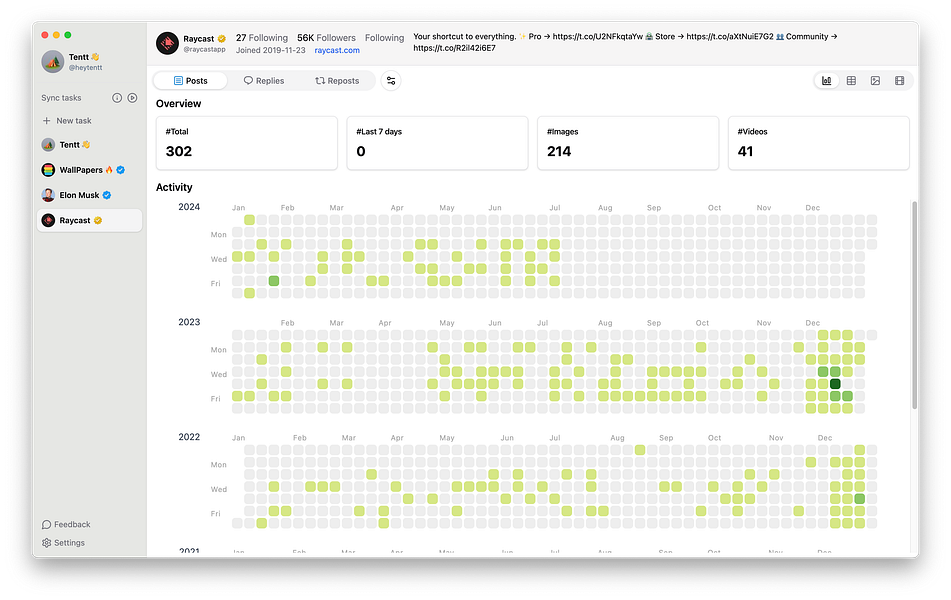Click the vertical scrollbar on the right
The image size is (951, 600).
[913, 300]
